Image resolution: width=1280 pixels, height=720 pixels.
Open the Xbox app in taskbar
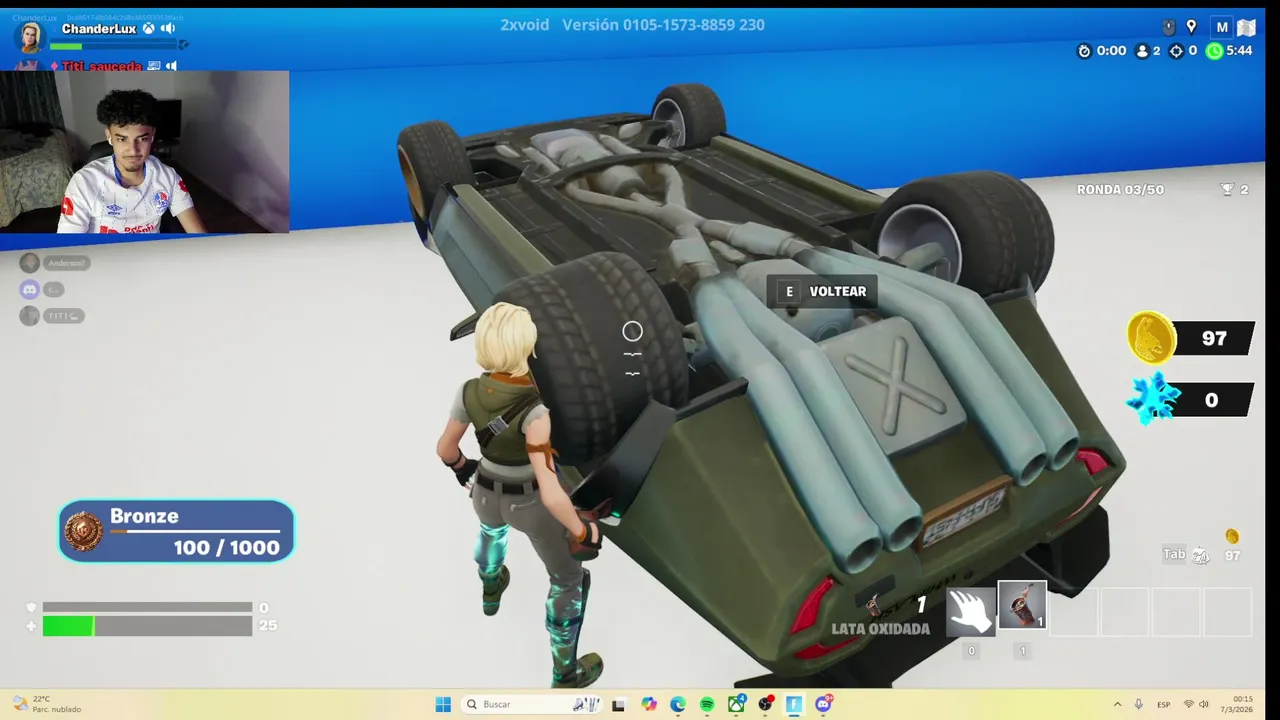(x=736, y=704)
